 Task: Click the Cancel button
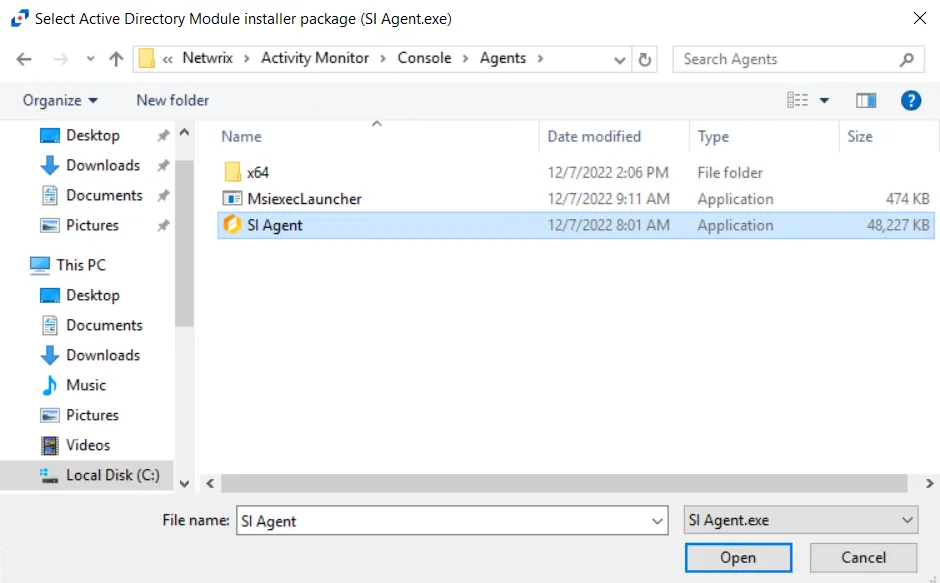(x=863, y=558)
